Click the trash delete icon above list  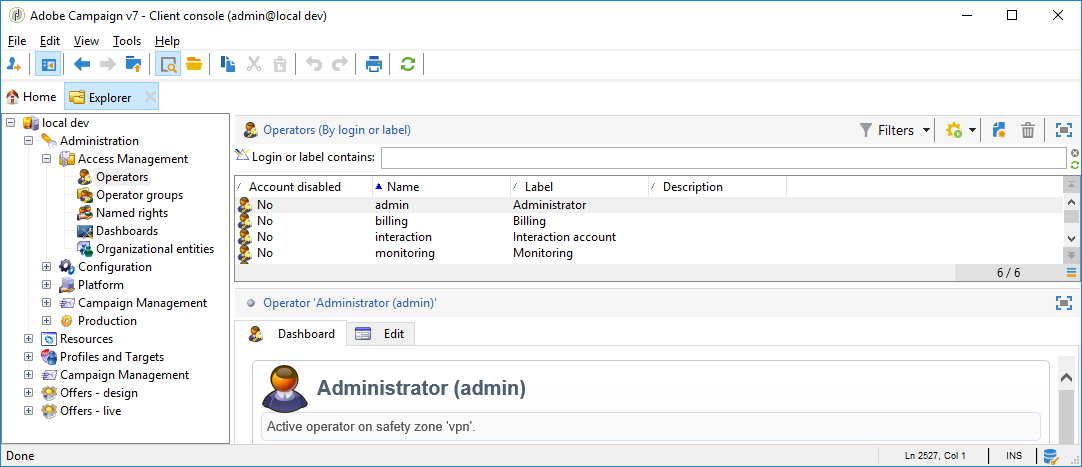(1027, 130)
